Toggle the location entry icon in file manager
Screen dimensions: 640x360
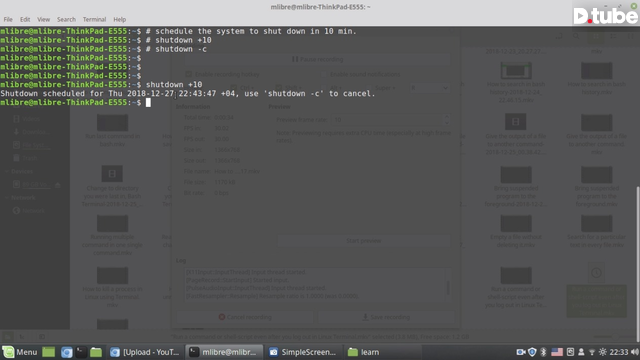click(x=559, y=36)
